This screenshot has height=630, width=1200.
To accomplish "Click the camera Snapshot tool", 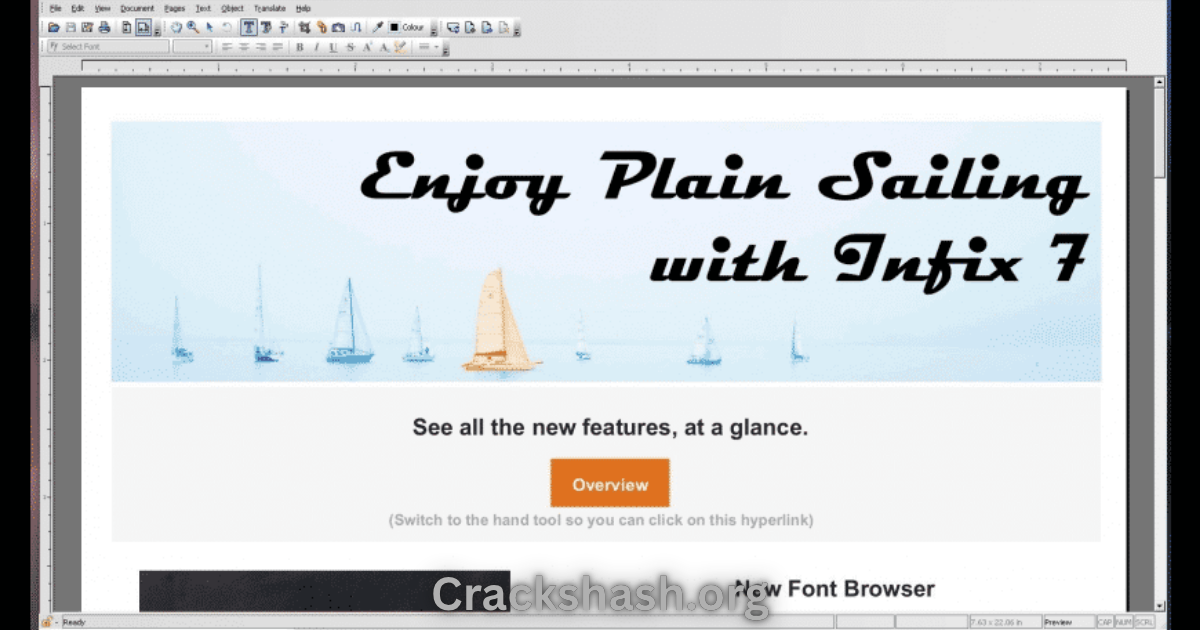I will tap(338, 28).
